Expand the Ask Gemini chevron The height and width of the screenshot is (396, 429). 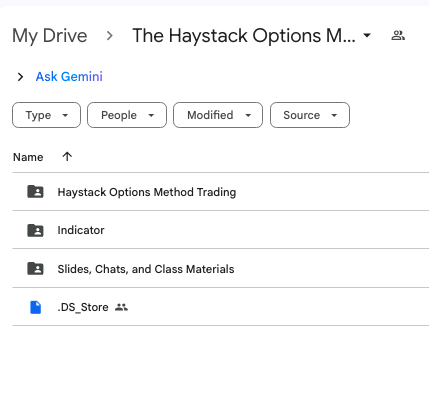pos(20,77)
